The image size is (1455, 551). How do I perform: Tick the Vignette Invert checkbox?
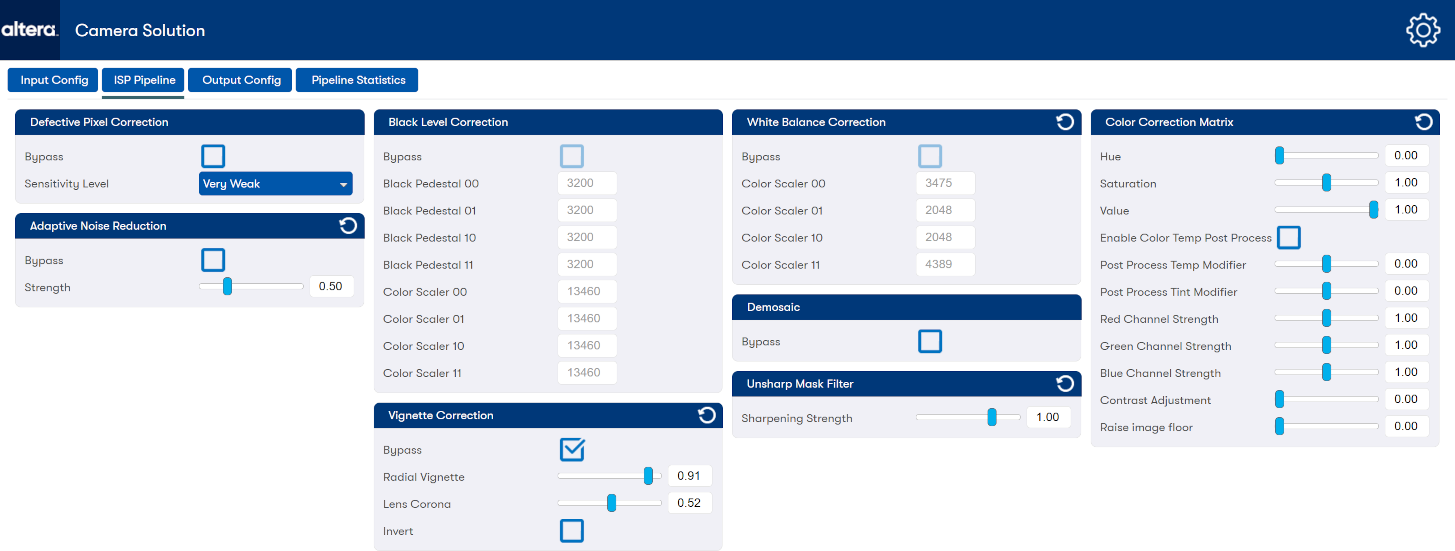click(572, 531)
